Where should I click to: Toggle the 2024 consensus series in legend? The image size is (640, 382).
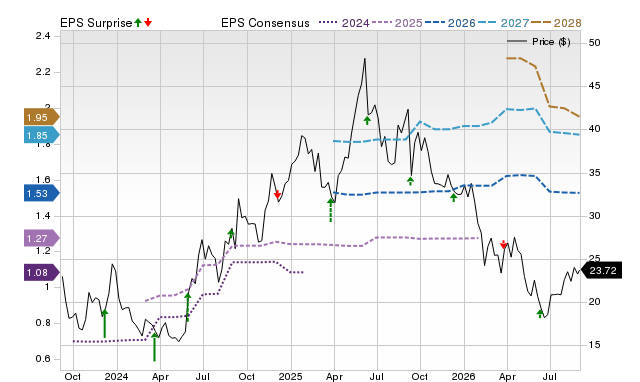click(344, 23)
